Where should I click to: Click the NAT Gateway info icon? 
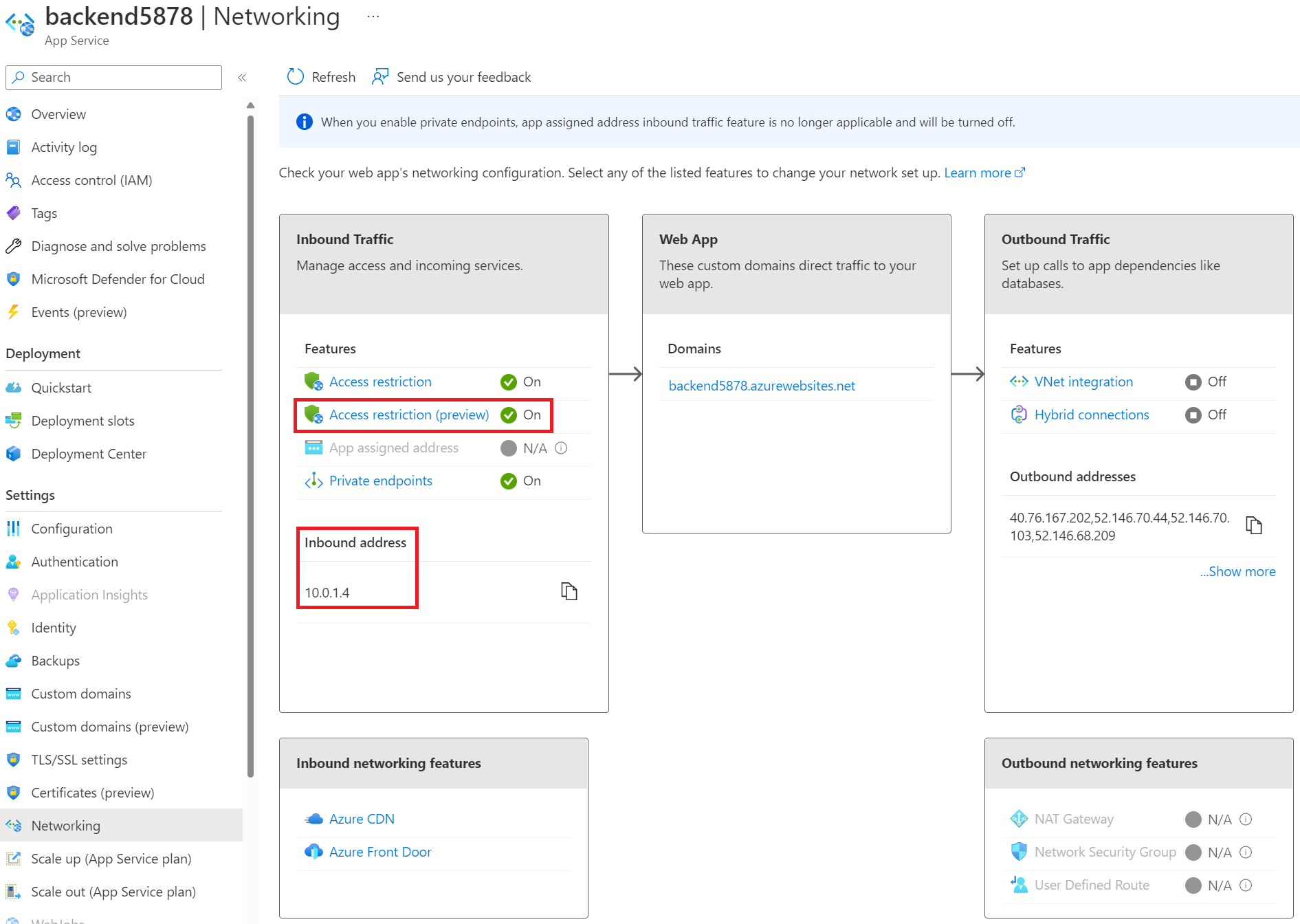[x=1246, y=819]
